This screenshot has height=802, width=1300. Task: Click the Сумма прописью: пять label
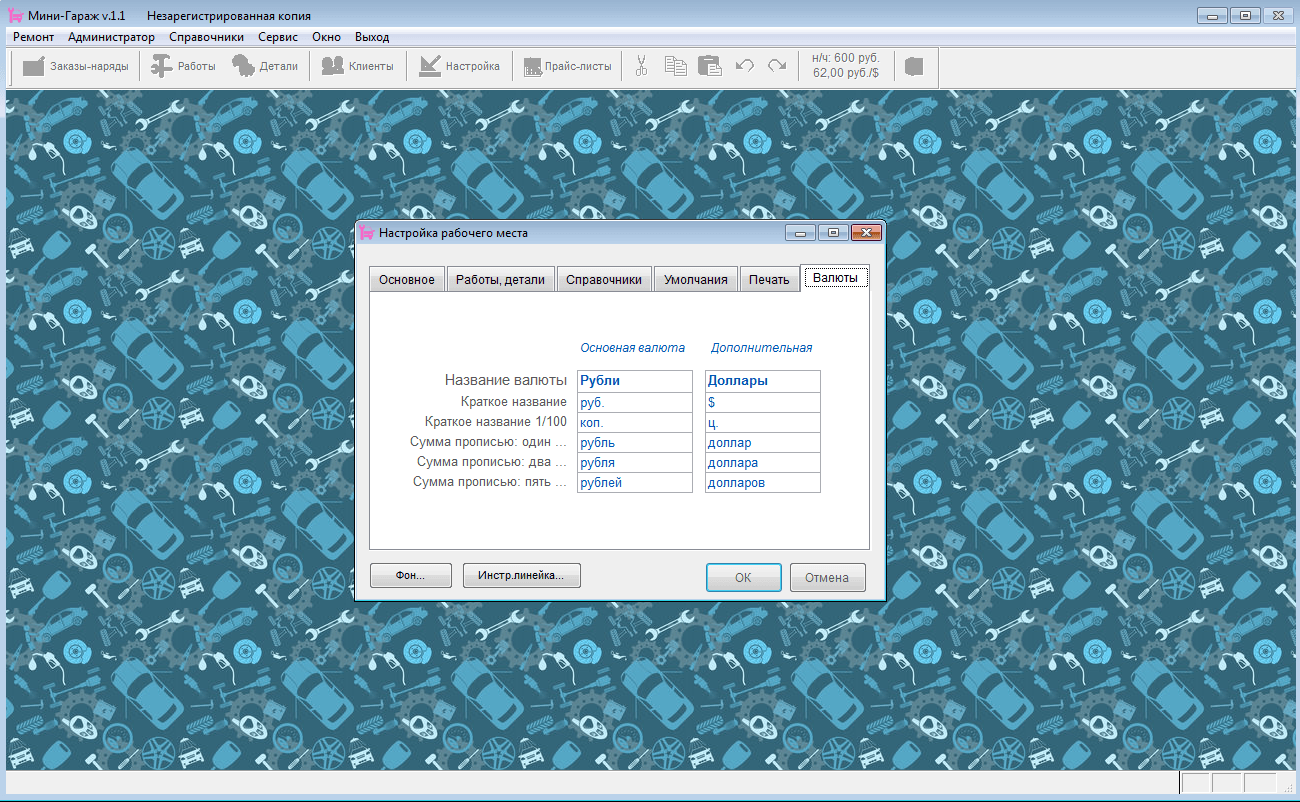[490, 482]
